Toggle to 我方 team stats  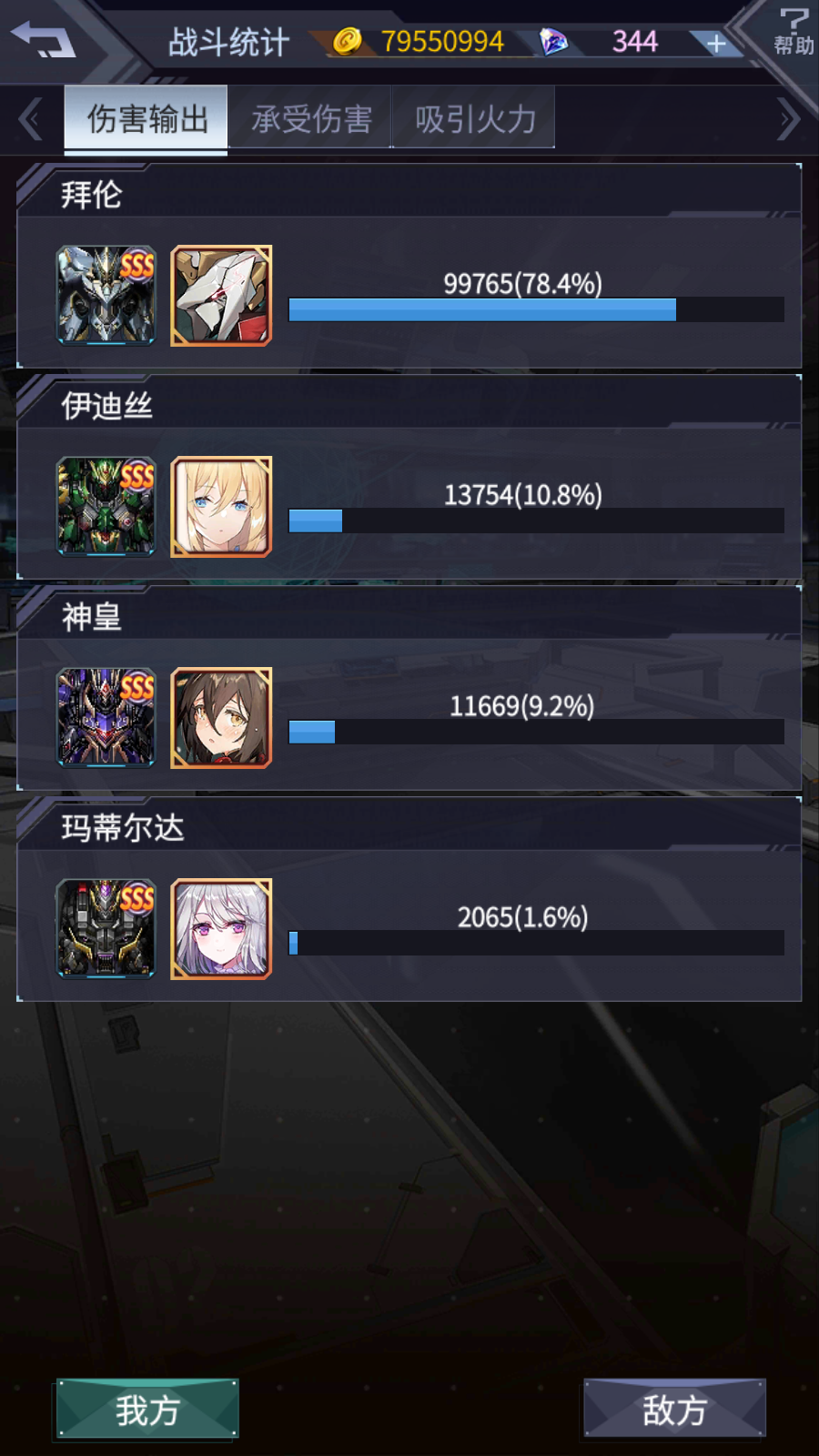[147, 1410]
